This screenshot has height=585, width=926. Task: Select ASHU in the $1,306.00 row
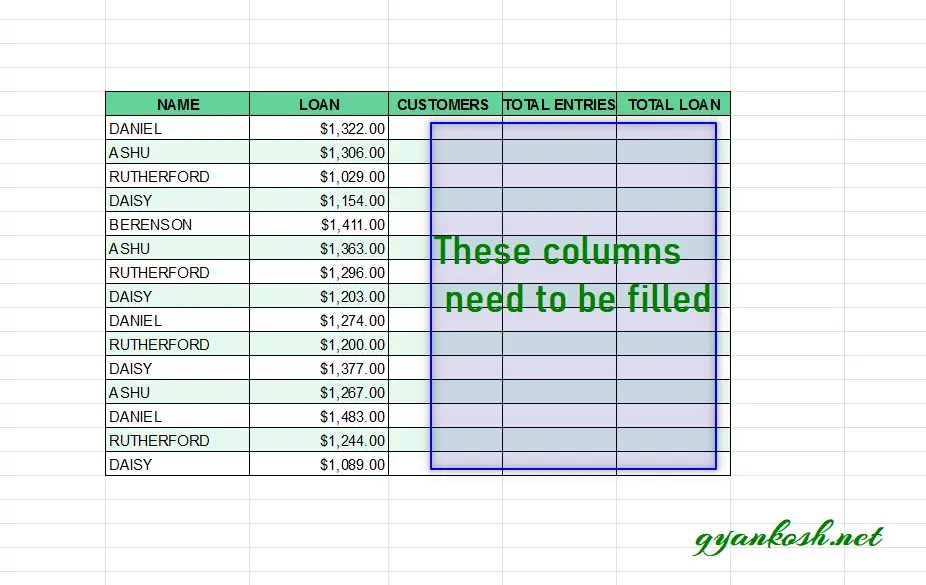coord(178,152)
